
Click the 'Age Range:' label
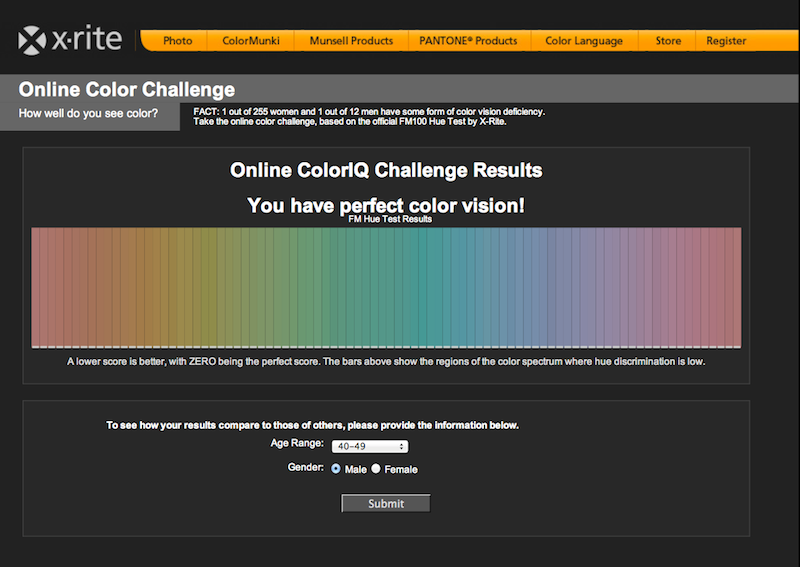297,443
